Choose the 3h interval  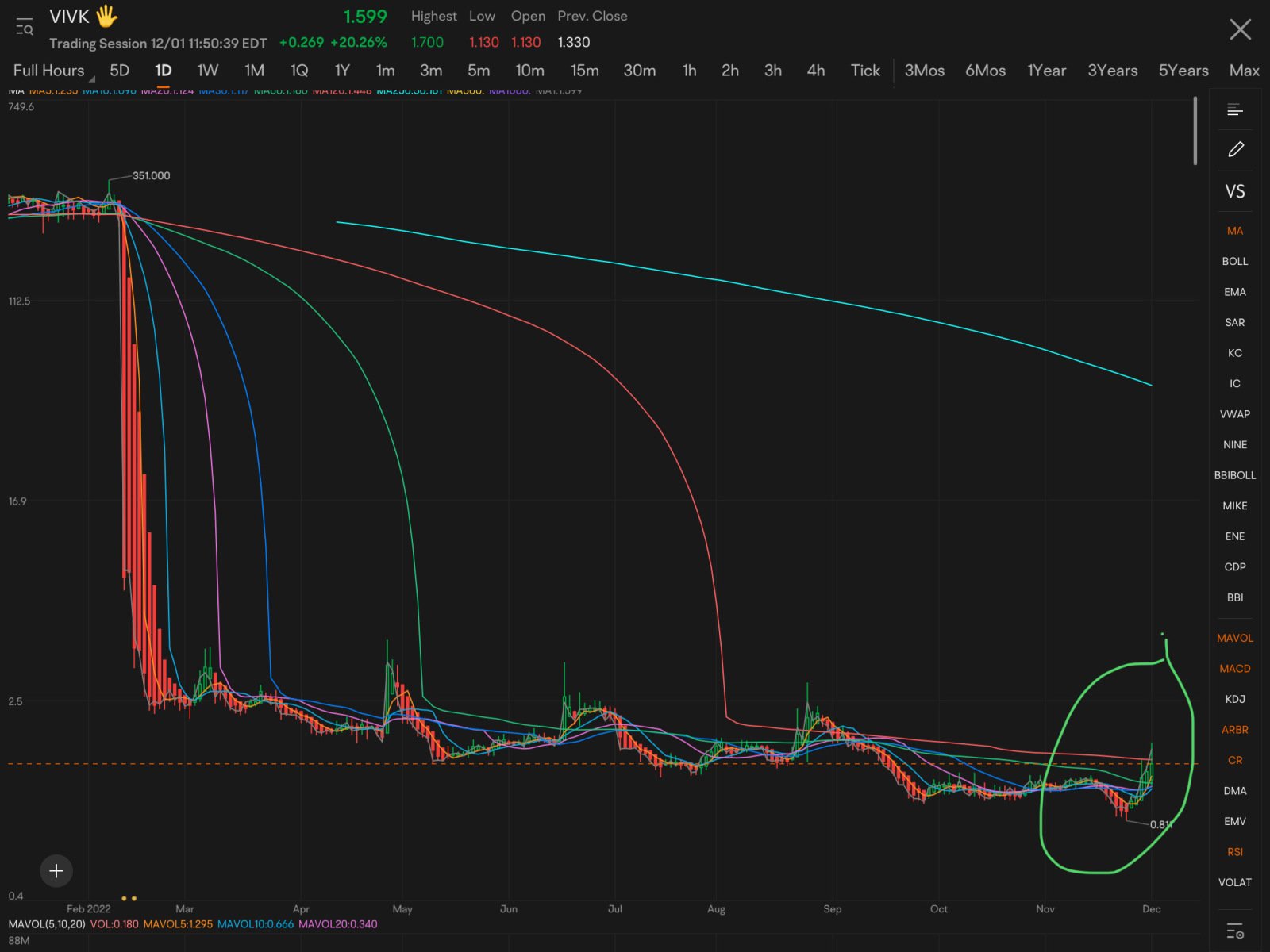click(773, 71)
